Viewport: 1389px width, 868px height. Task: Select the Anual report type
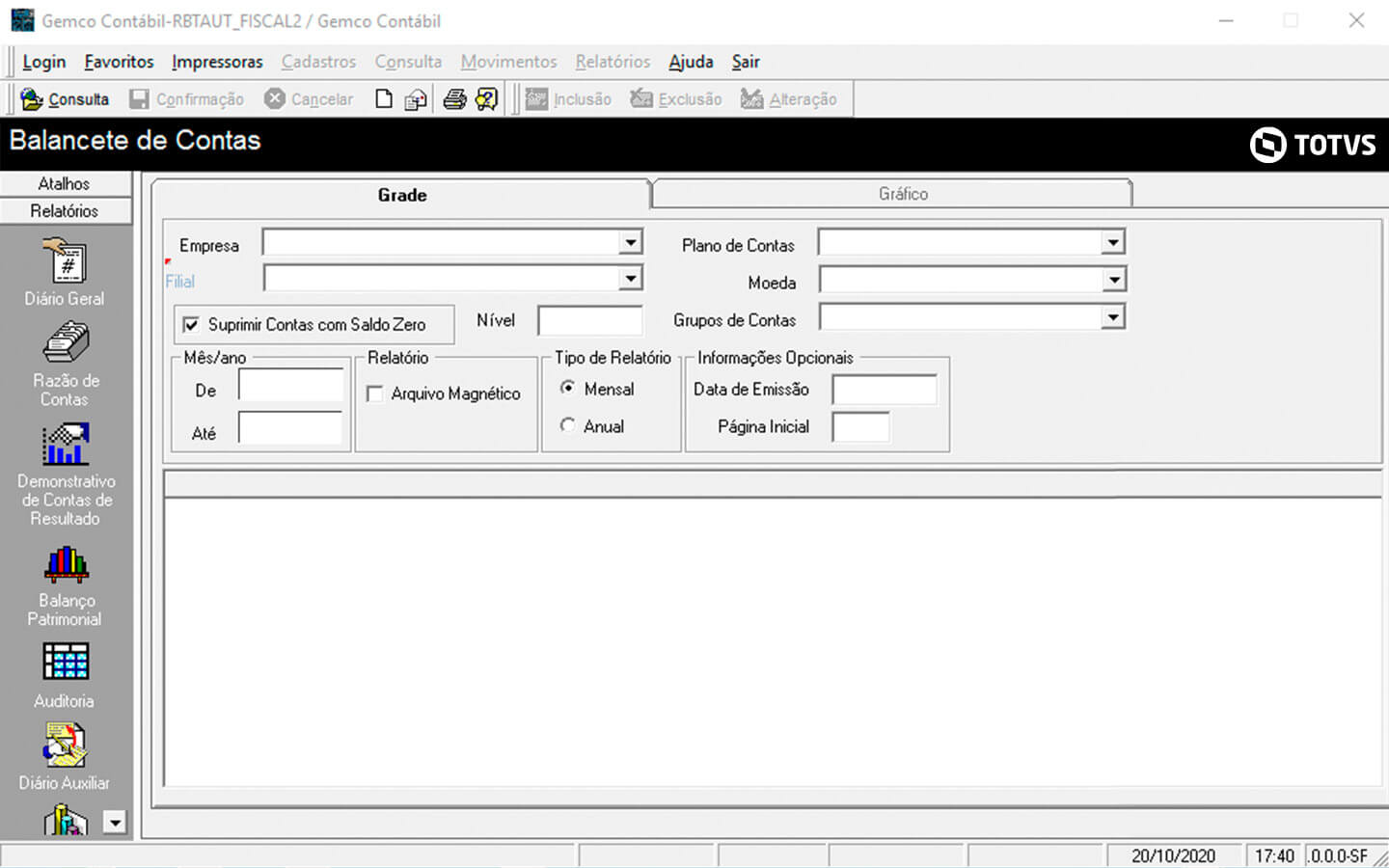pyautogui.click(x=568, y=425)
